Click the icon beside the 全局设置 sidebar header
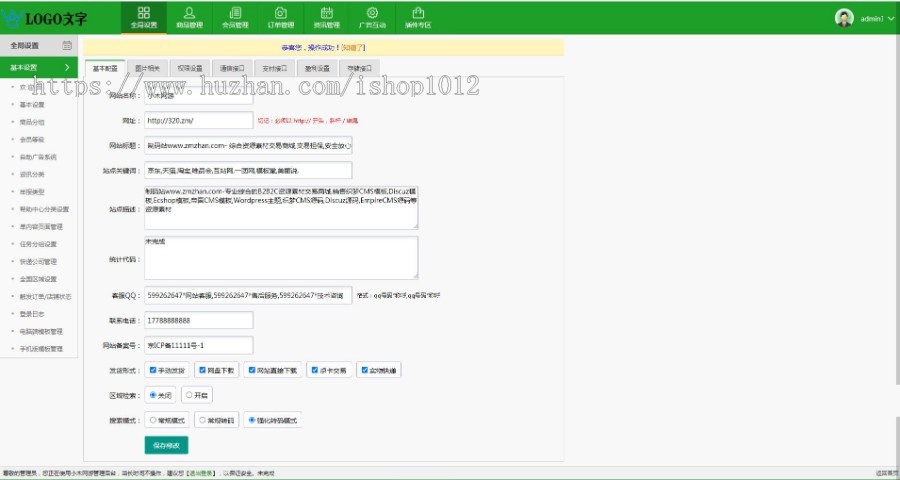Viewport: 900px width, 480px height. 67,45
